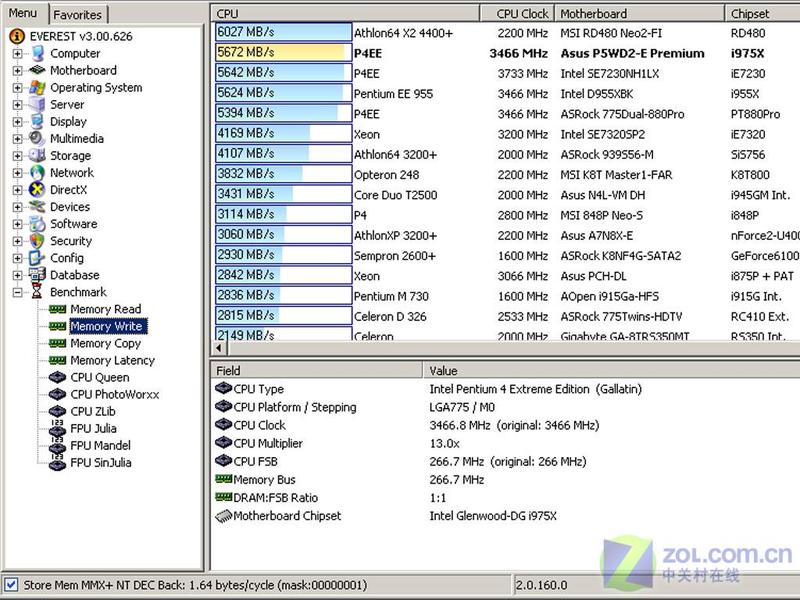Viewport: 800px width, 600px height.
Task: Collapse the Benchmark tree node
Action: [17, 292]
